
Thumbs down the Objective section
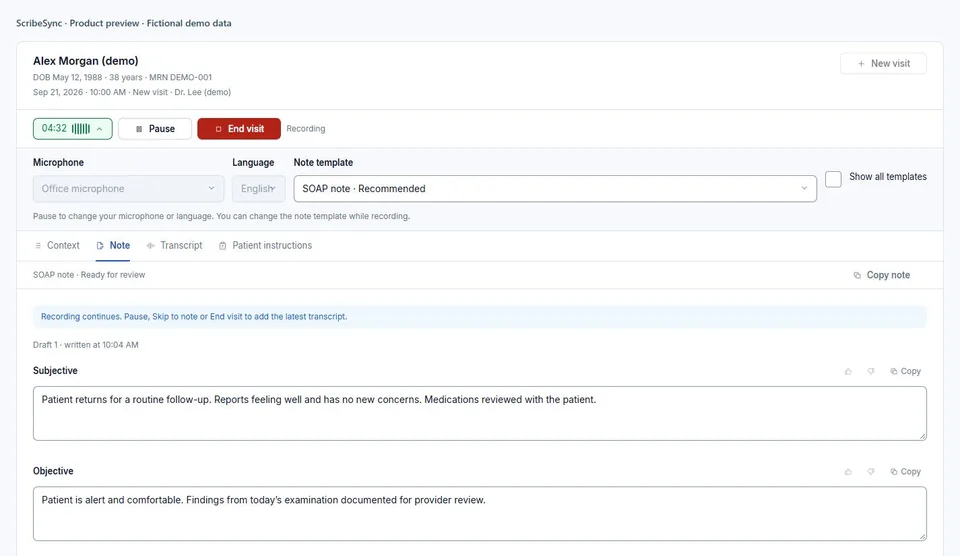click(871, 471)
